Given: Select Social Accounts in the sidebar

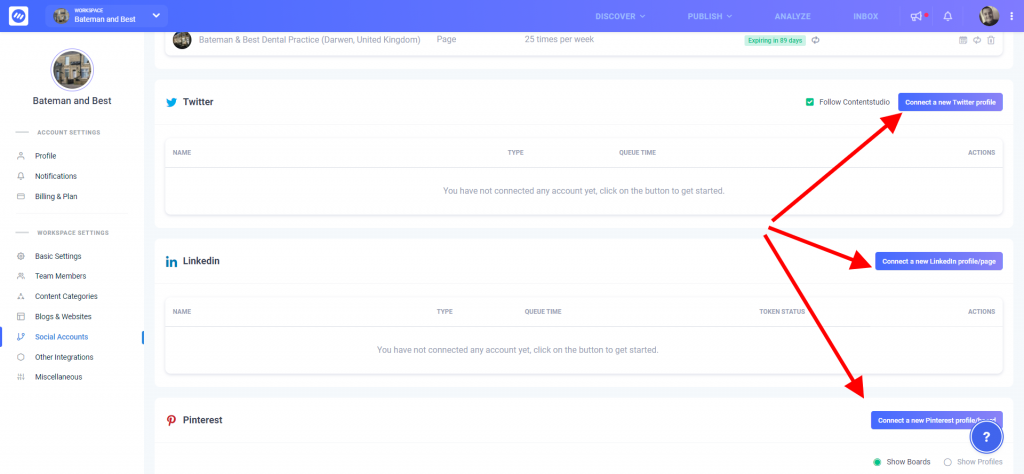Looking at the screenshot, I should [x=61, y=337].
